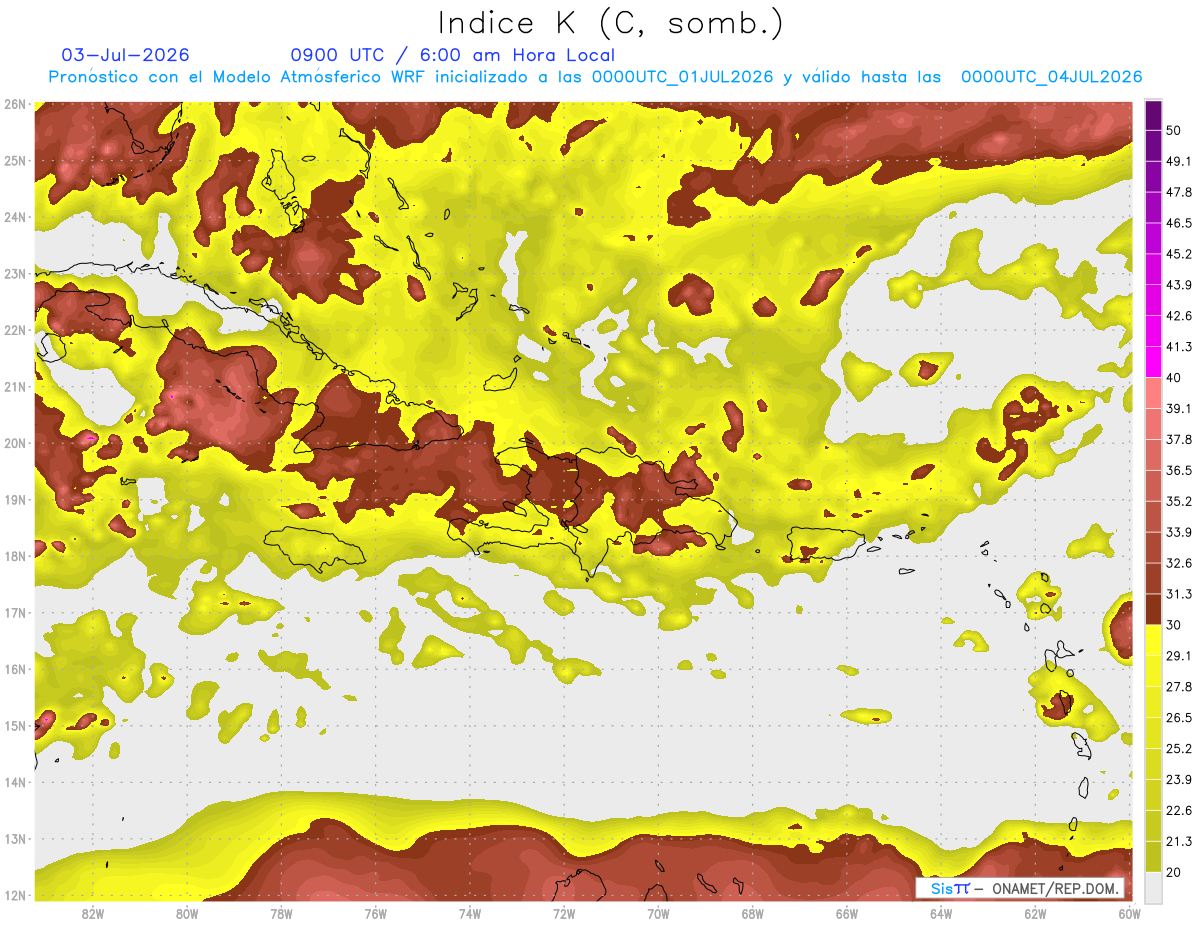The height and width of the screenshot is (927, 1200).
Task: Click the colorbar value '32.6'
Action: (1179, 563)
